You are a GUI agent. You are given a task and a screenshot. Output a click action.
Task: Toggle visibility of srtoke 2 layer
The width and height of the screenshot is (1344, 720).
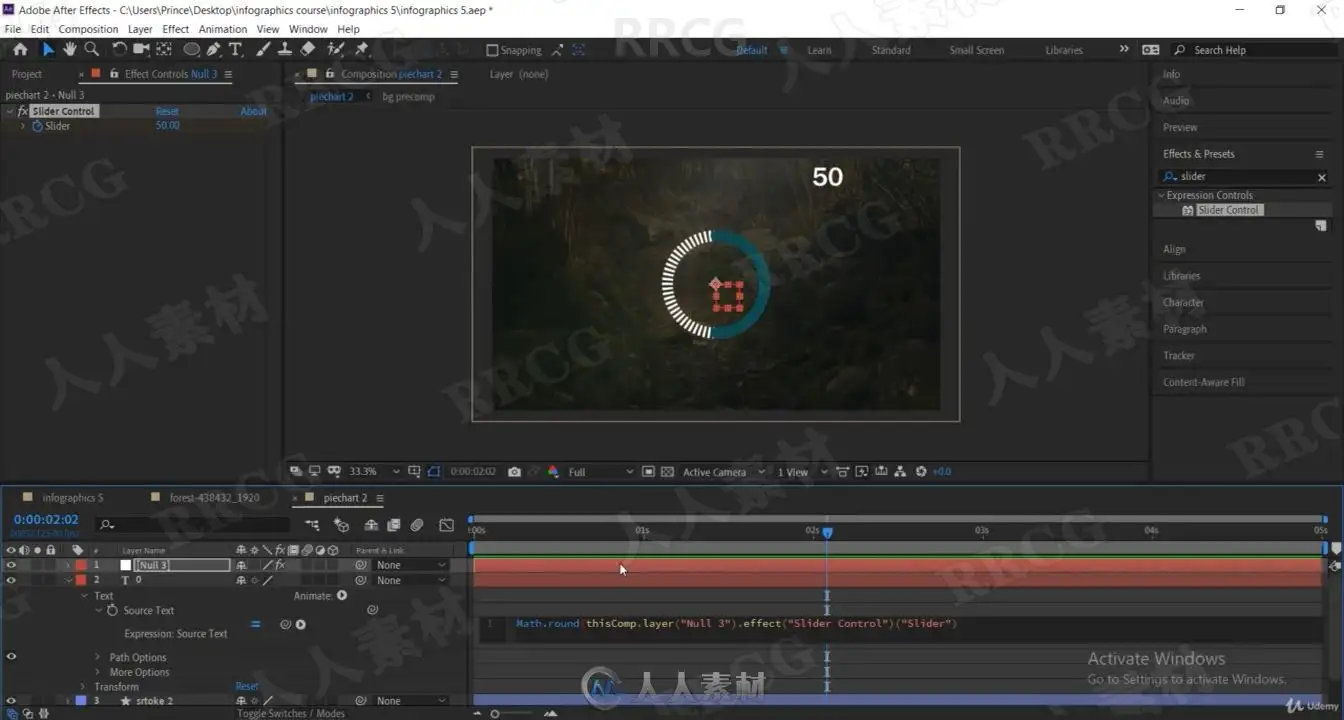(11, 701)
